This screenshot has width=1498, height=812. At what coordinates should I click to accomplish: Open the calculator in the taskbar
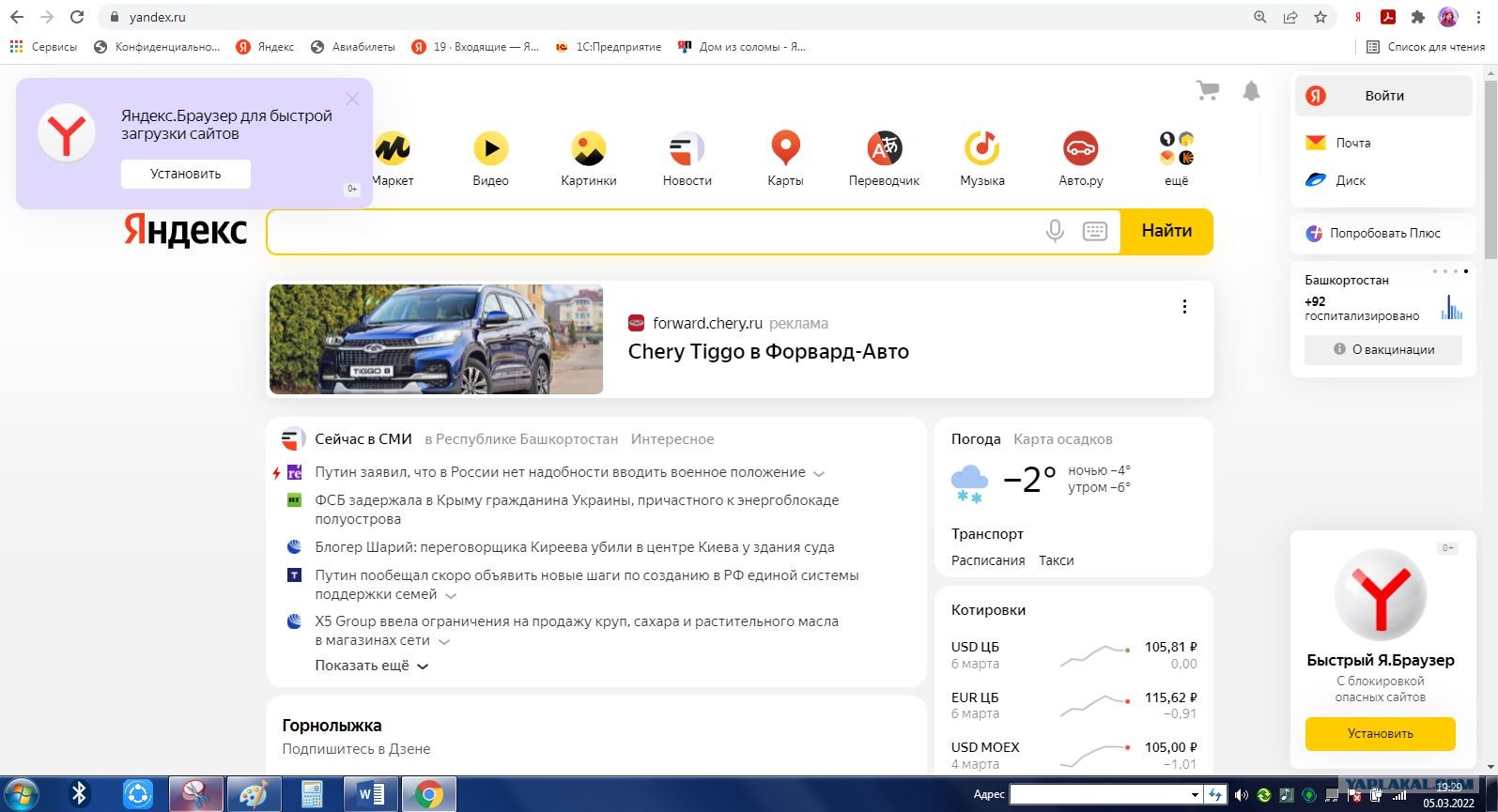pos(312,795)
